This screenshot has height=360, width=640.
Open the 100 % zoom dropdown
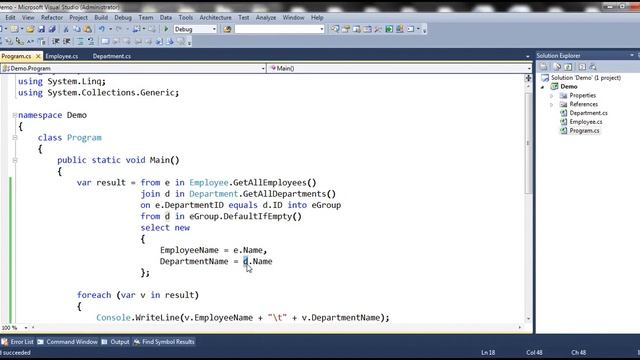tap(26, 328)
